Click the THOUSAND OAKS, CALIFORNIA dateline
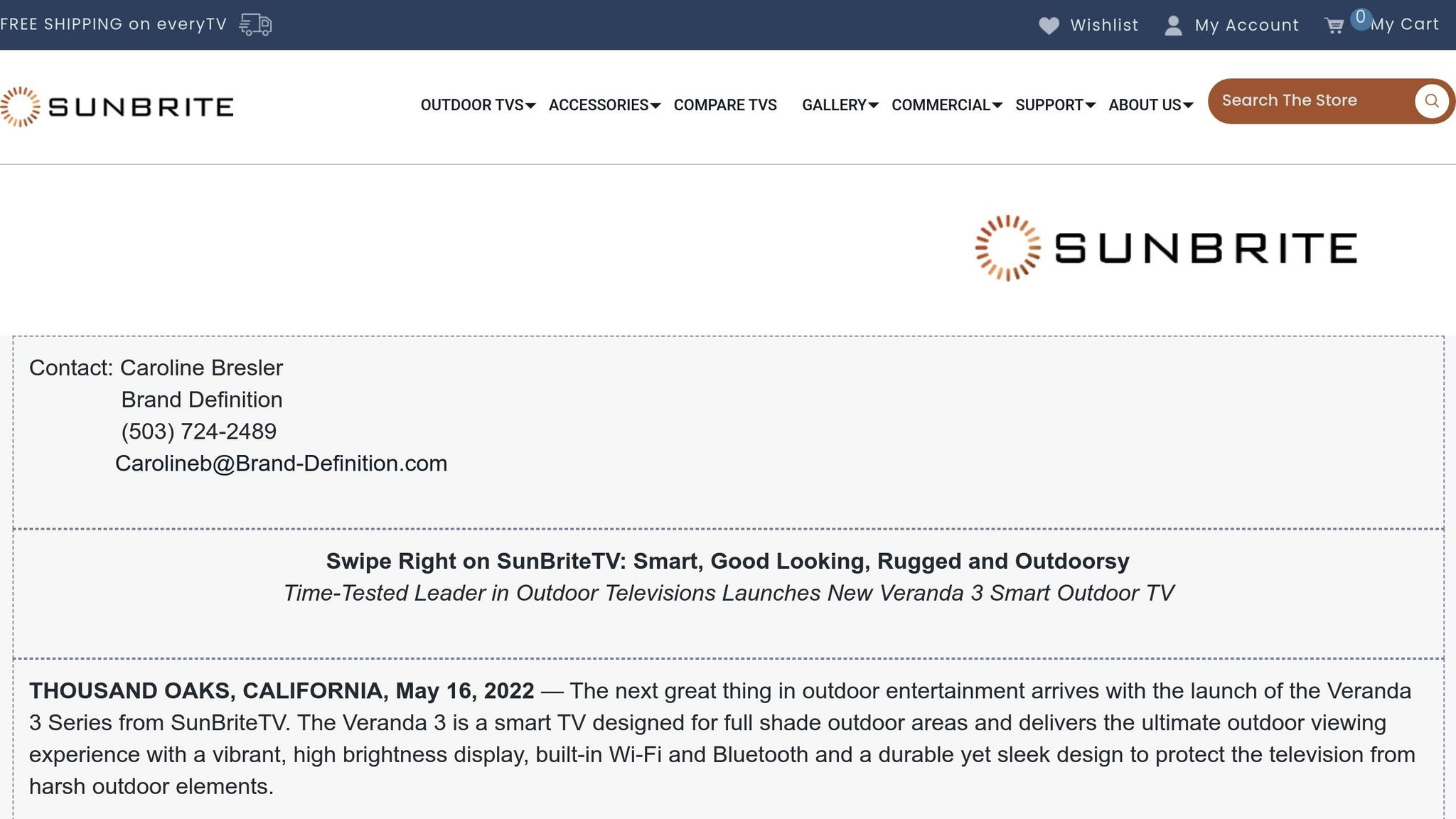Image resolution: width=1456 pixels, height=819 pixels. pyautogui.click(x=282, y=691)
